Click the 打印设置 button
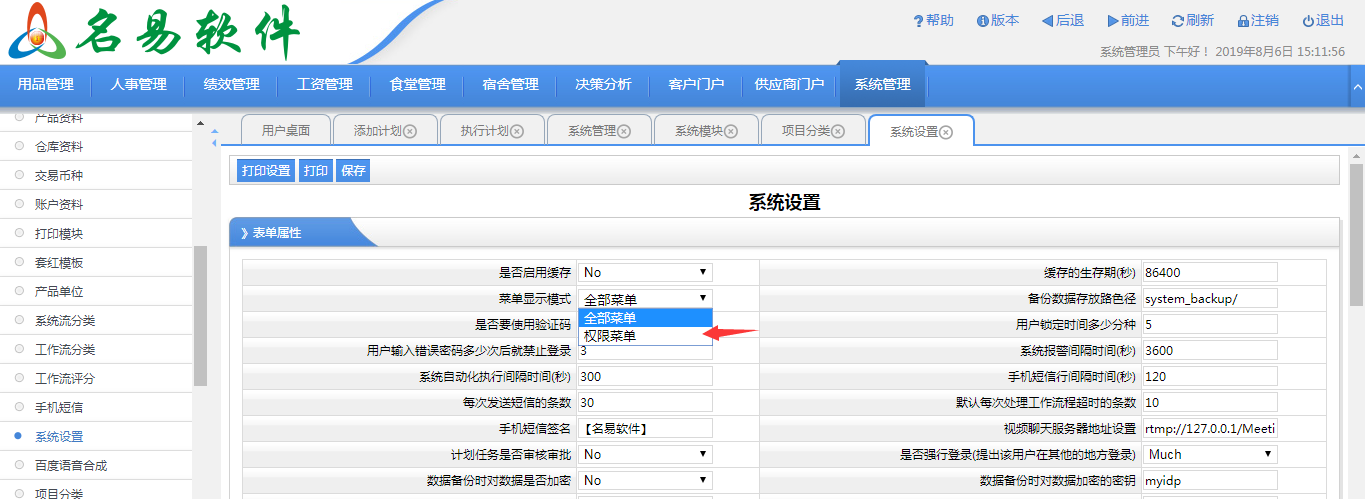This screenshot has height=499, width=1365. point(266,171)
